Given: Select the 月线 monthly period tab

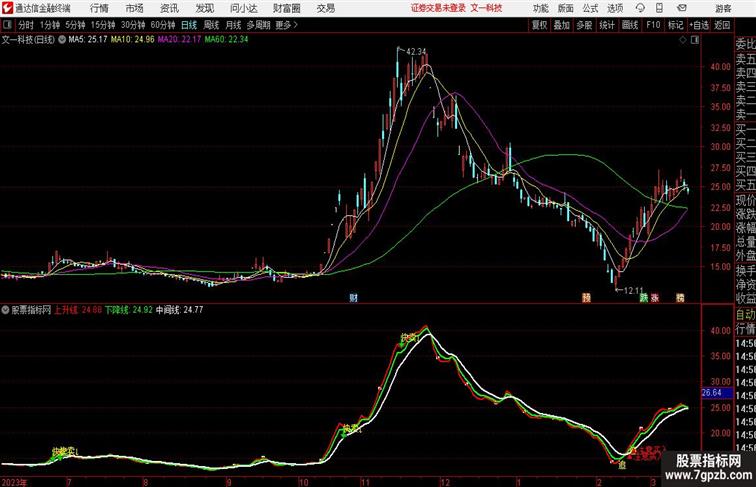Looking at the screenshot, I should click(233, 25).
